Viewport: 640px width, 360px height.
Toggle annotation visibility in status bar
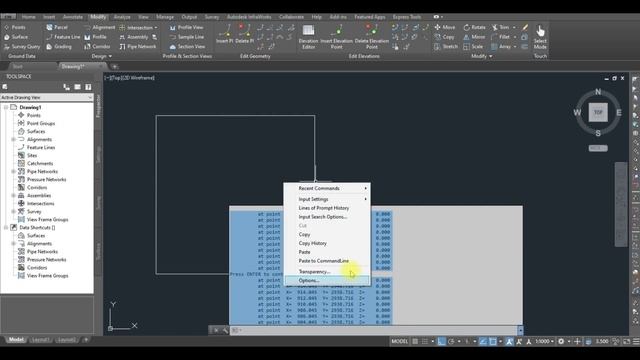coord(509,342)
